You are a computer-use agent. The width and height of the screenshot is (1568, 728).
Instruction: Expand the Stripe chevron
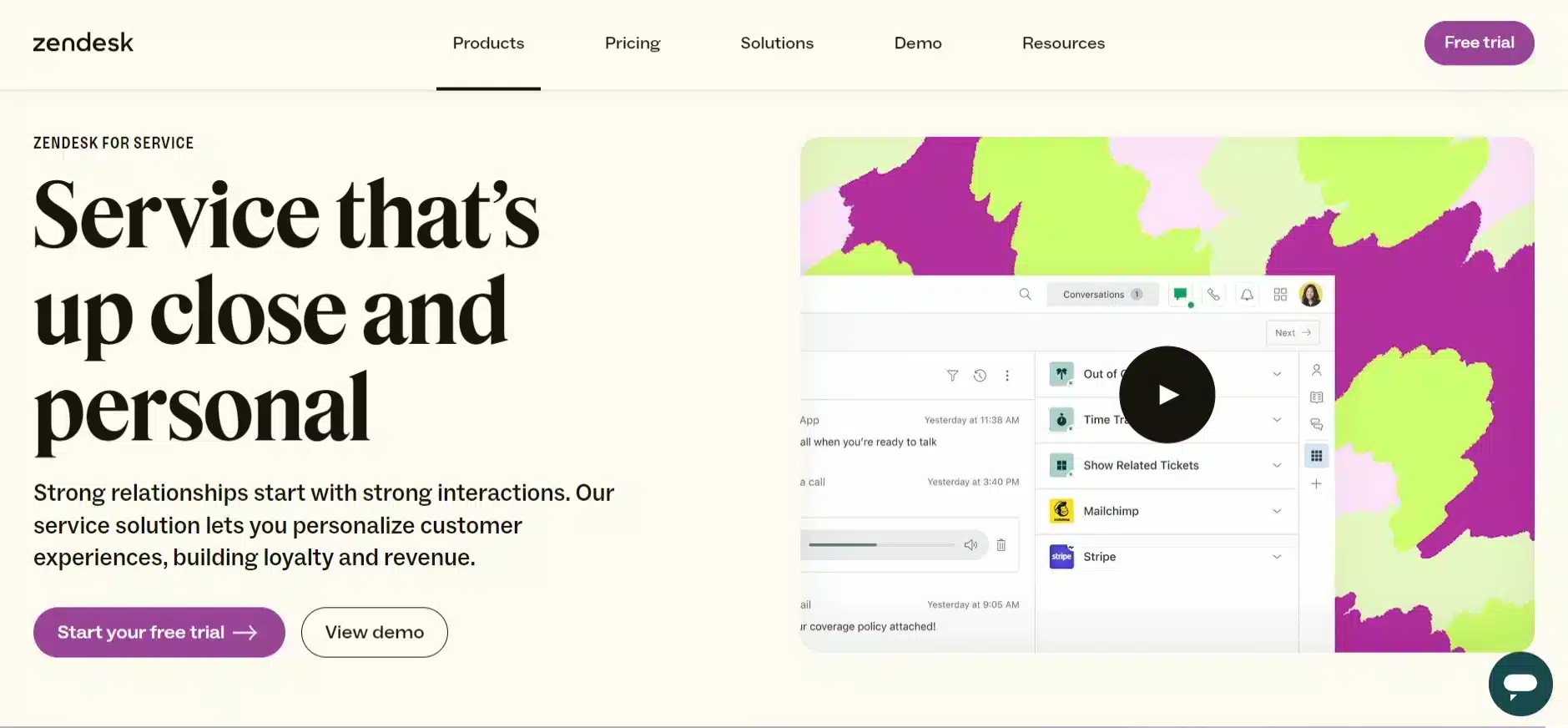pyautogui.click(x=1277, y=557)
